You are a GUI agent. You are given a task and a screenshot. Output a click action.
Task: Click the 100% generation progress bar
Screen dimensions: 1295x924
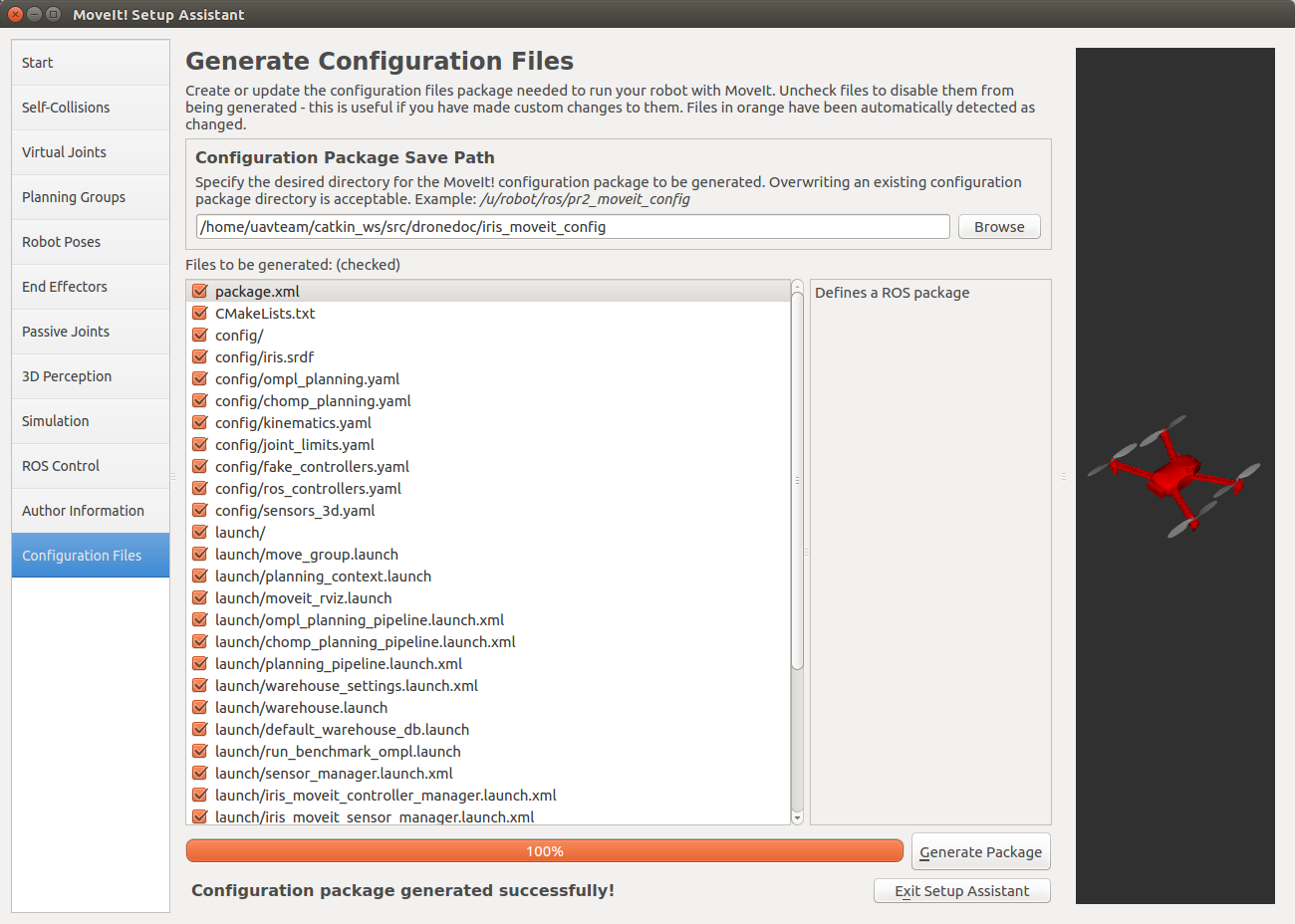(x=545, y=851)
